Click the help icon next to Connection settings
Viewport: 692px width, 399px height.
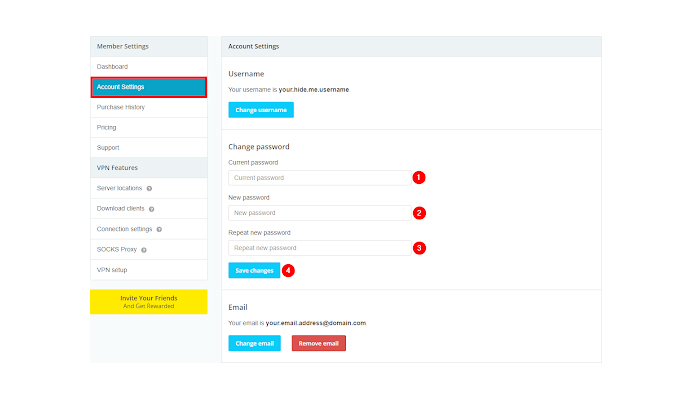coord(159,230)
